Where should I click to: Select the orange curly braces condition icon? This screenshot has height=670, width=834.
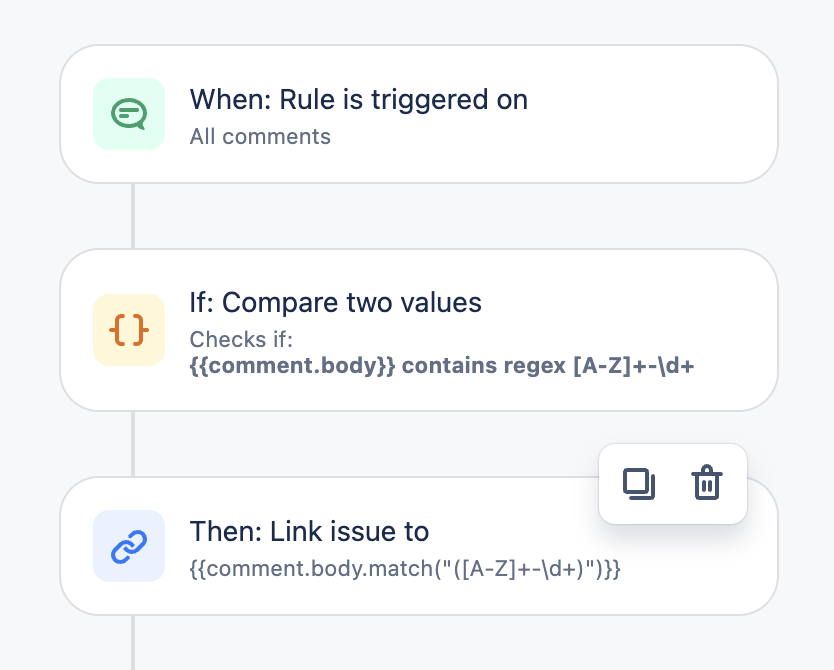pos(128,330)
